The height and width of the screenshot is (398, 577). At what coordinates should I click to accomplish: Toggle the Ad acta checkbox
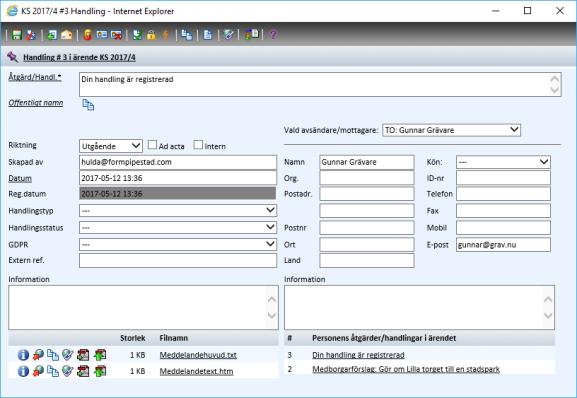pyautogui.click(x=152, y=145)
